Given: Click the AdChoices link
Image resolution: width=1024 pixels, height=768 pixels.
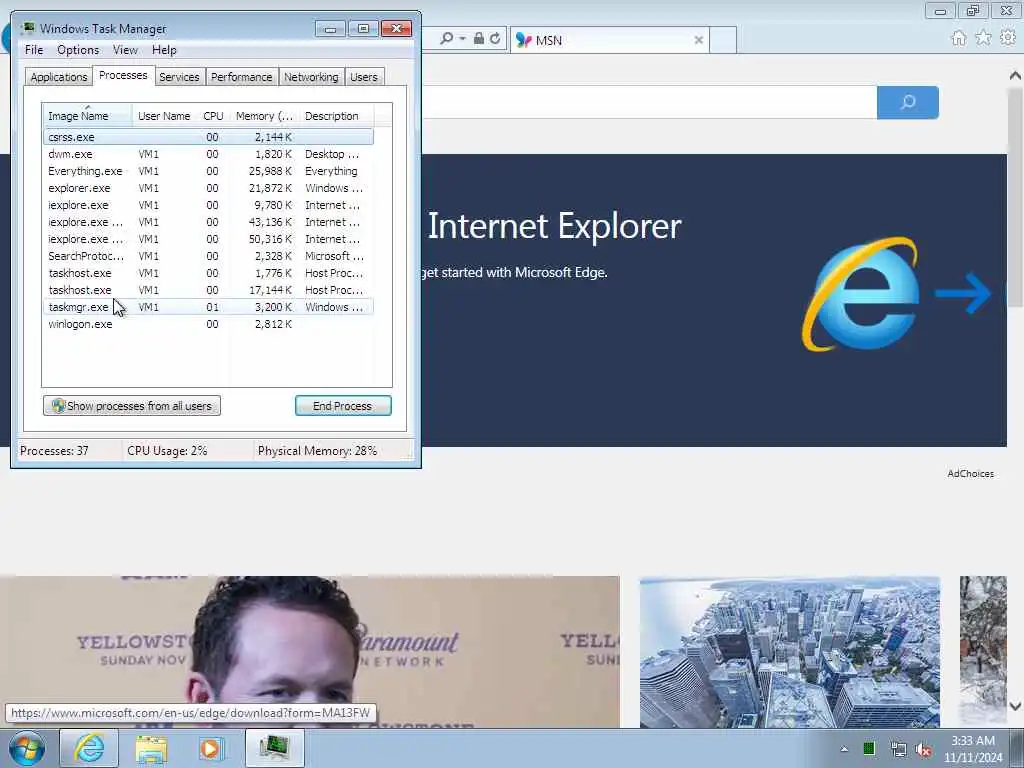Looking at the screenshot, I should 970,473.
